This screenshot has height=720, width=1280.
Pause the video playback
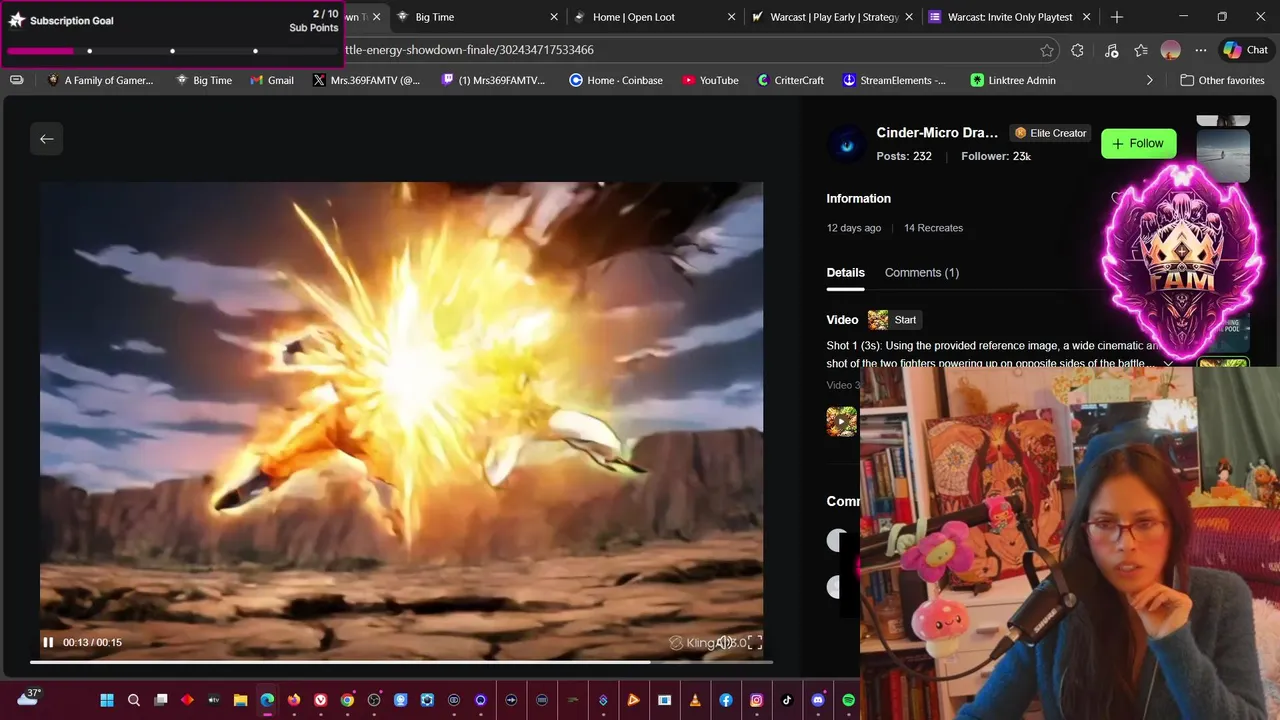(48, 642)
